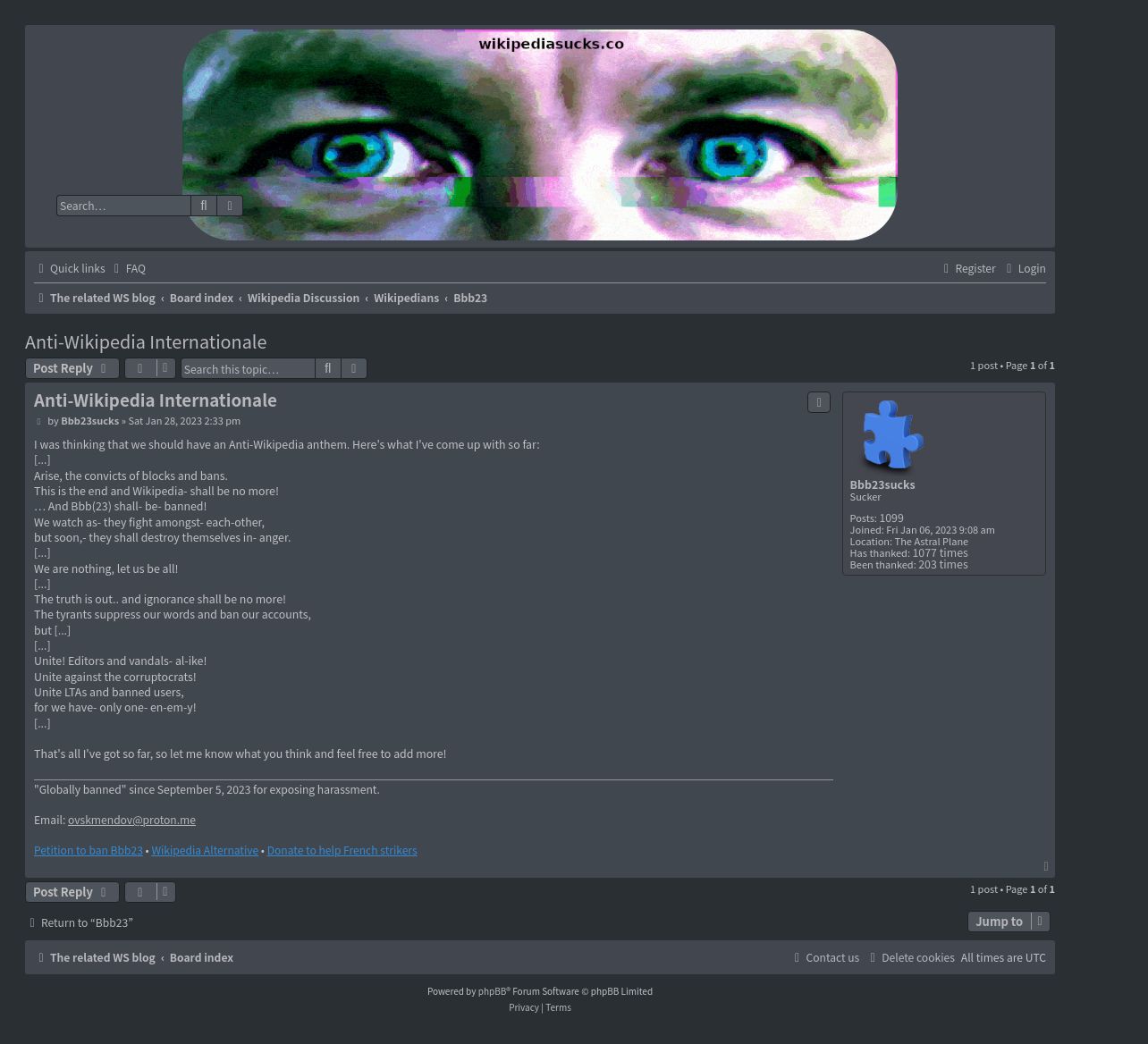Click the top Post Reply button
The width and height of the screenshot is (1148, 1044).
[72, 368]
